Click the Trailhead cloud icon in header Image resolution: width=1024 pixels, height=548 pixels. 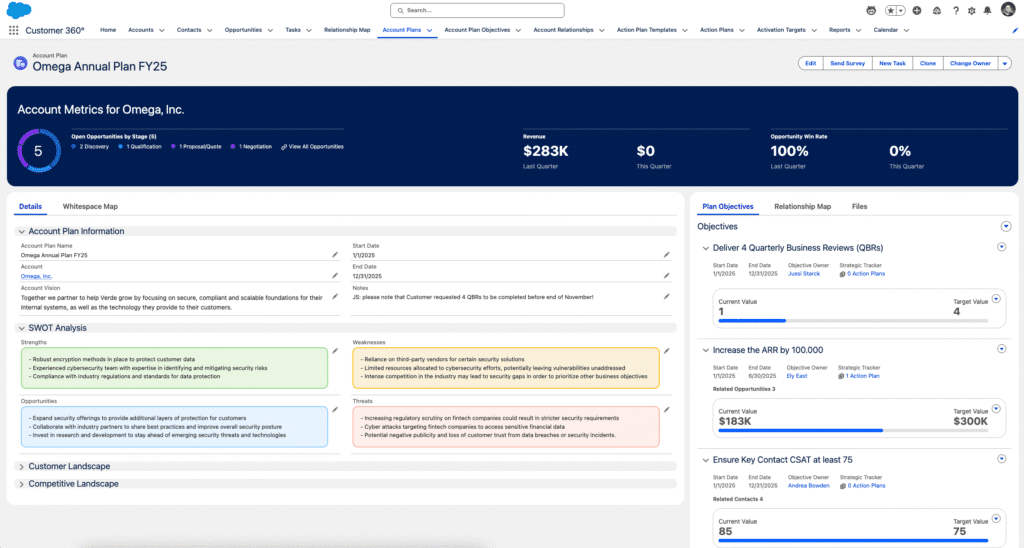[936, 10]
